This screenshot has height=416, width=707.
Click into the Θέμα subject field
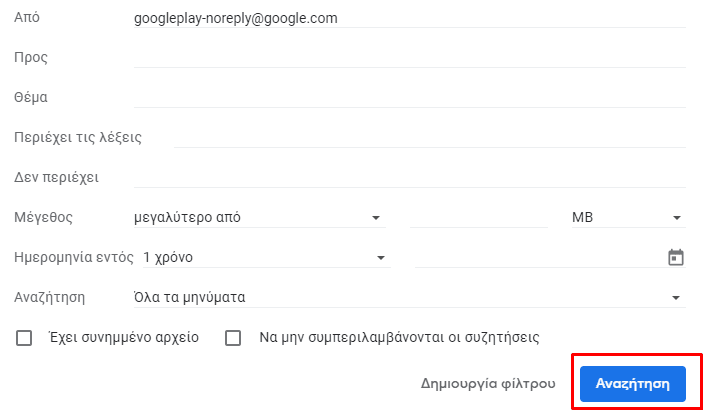(x=409, y=97)
